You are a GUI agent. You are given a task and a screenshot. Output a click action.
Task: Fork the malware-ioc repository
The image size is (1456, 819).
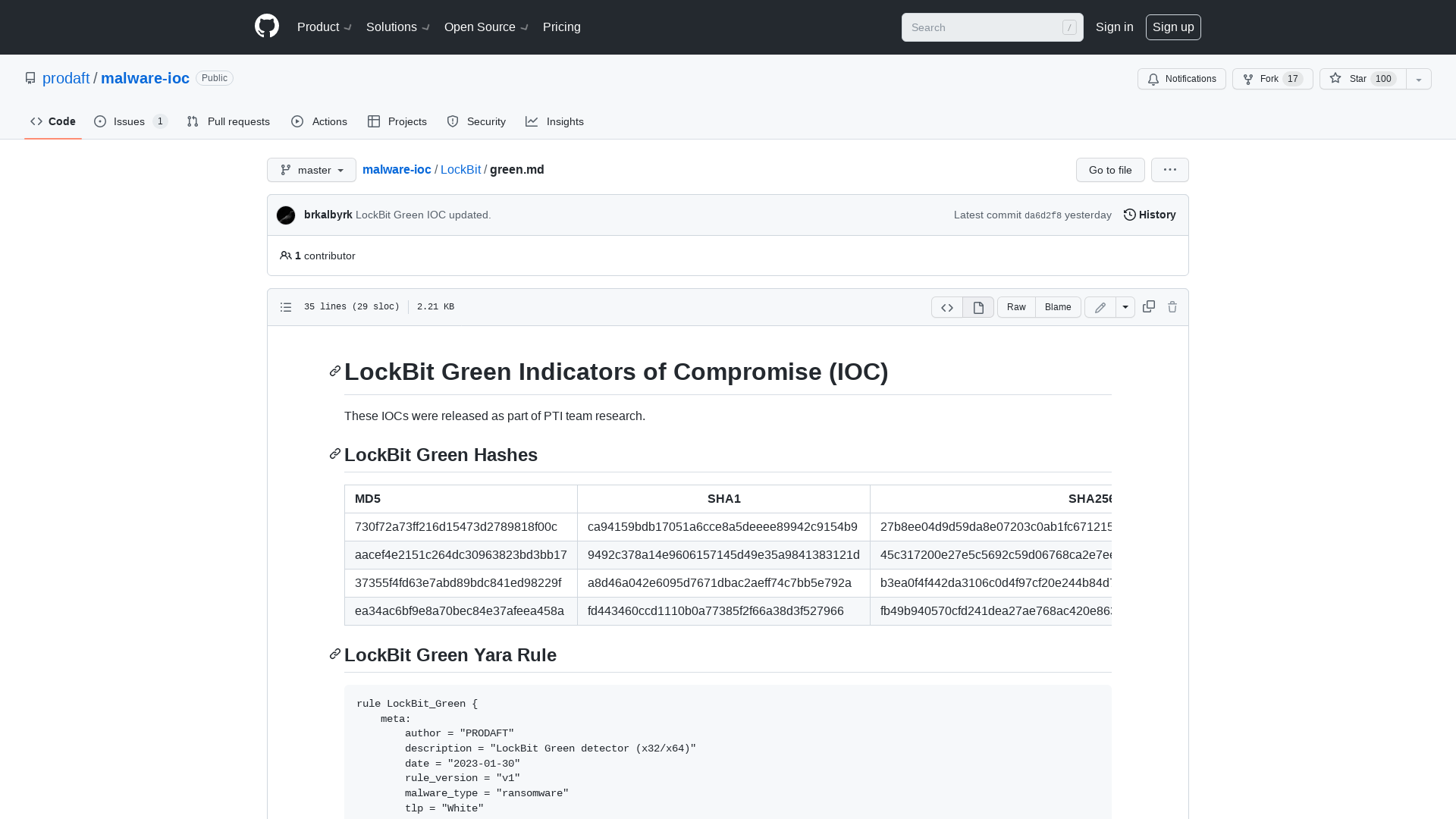click(x=1272, y=79)
